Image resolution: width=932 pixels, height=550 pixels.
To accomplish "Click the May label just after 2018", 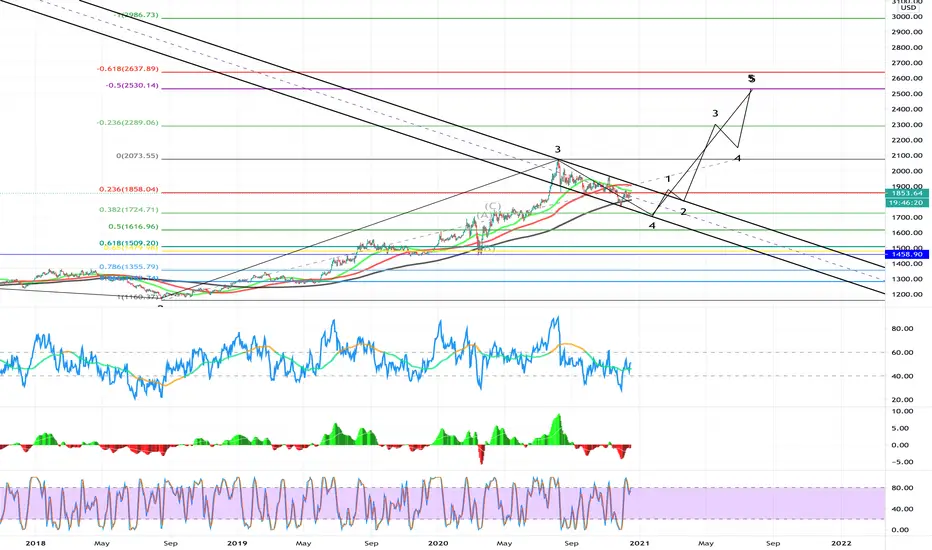I will click(x=102, y=543).
